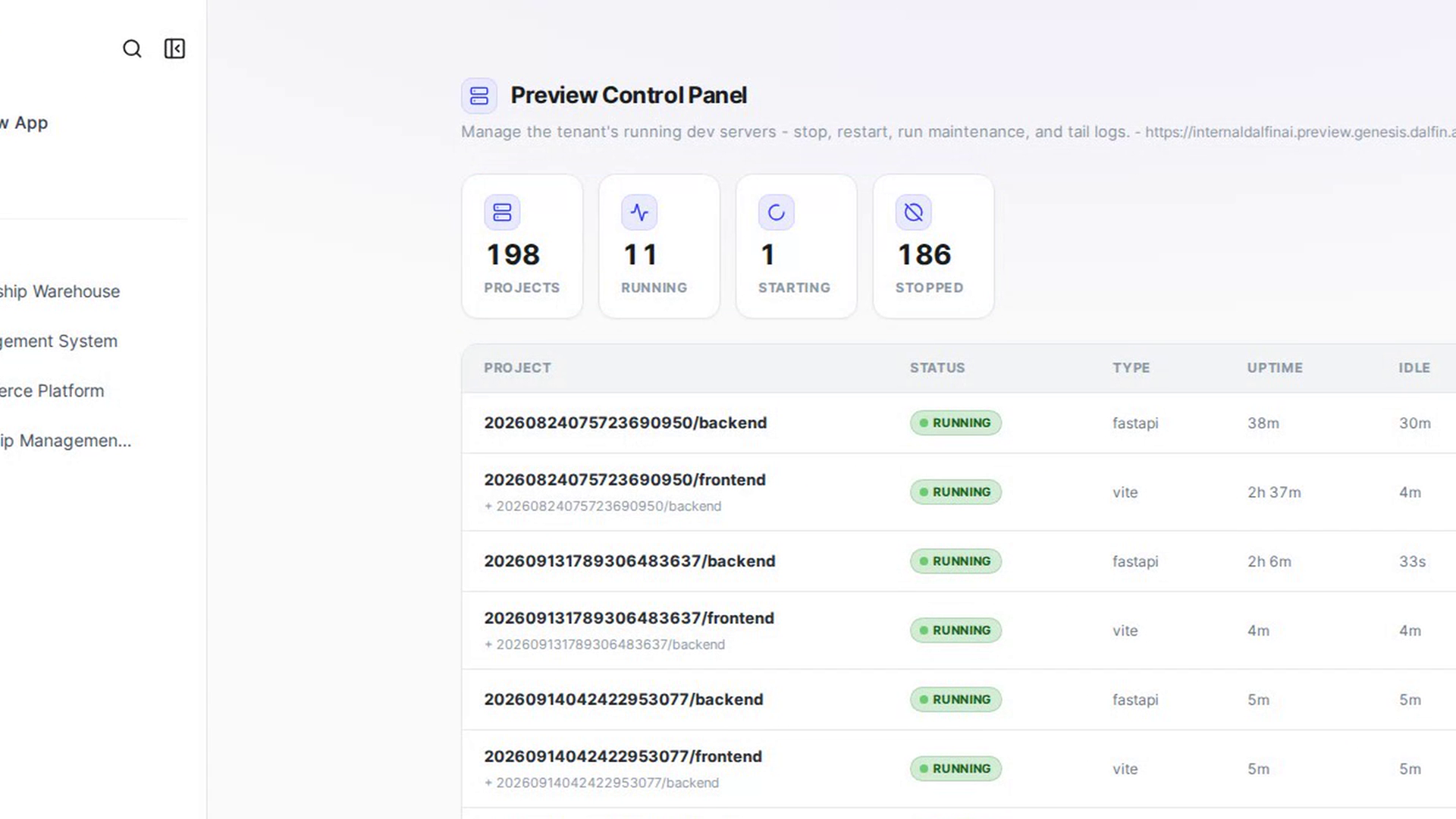Viewport: 1456px width, 819px height.
Task: Open the 'ip Managemen...' sidebar item
Action: click(65, 441)
